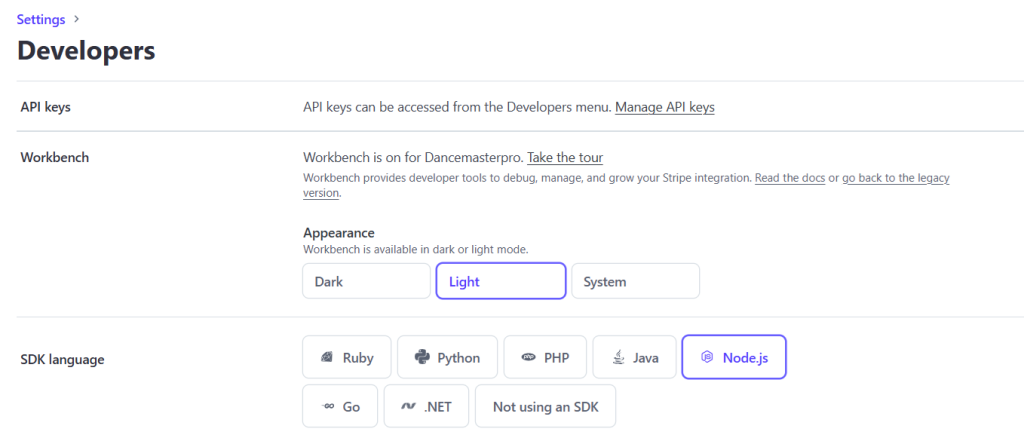Choose Not using an SDK option
Image resolution: width=1024 pixels, height=441 pixels.
point(545,407)
